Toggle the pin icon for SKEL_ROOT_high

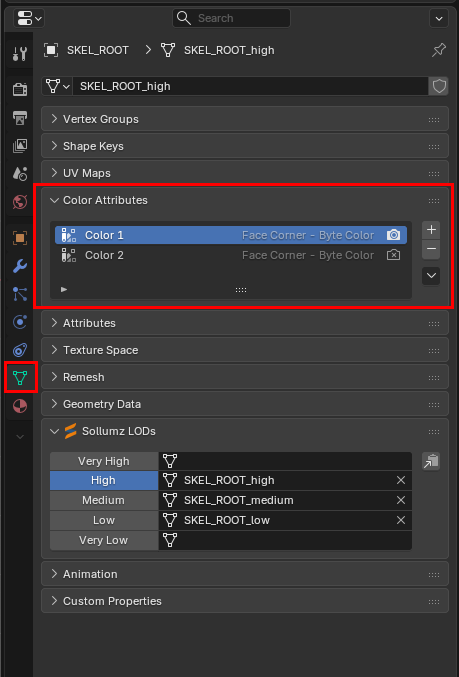click(x=439, y=51)
